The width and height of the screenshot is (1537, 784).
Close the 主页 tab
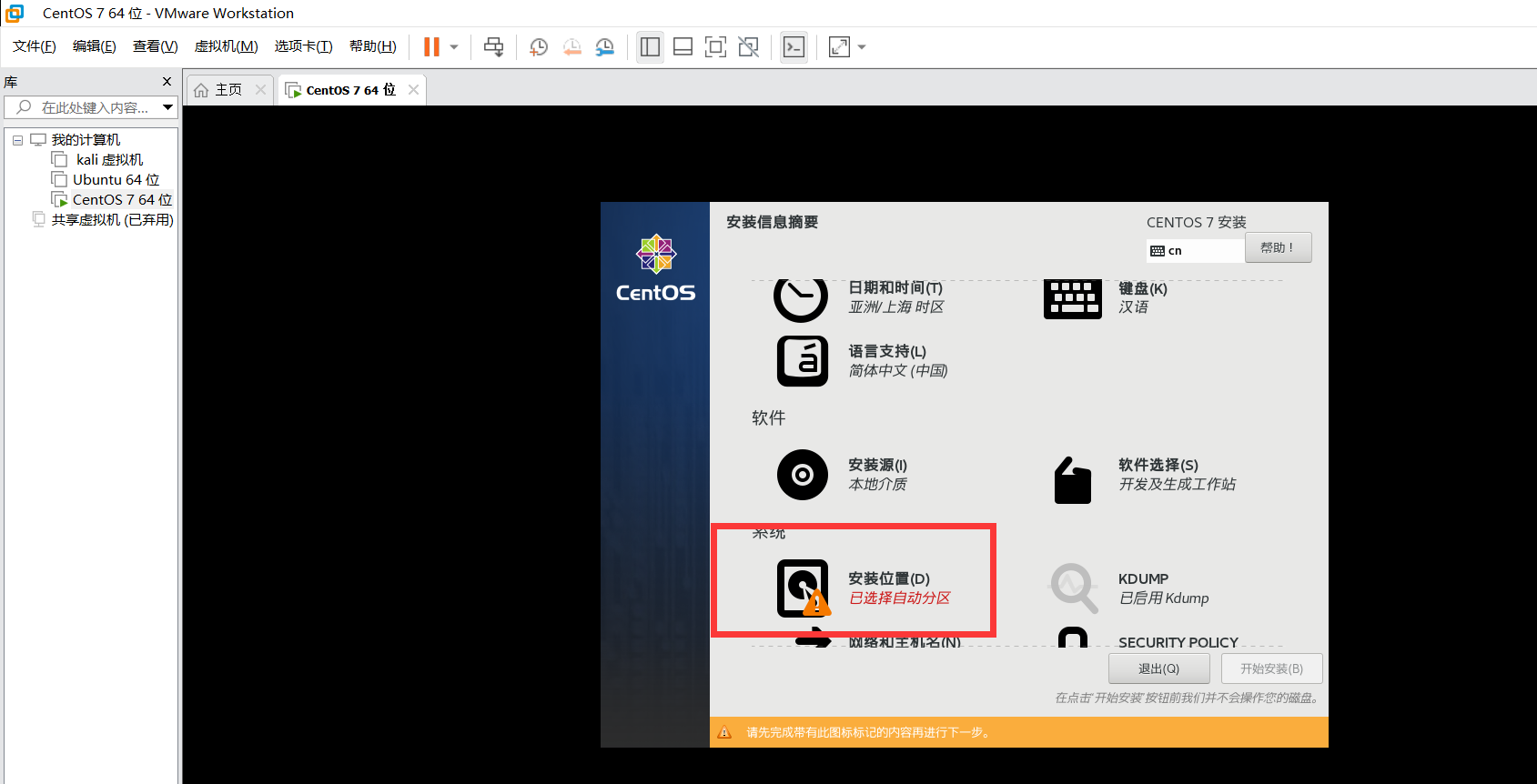click(261, 89)
